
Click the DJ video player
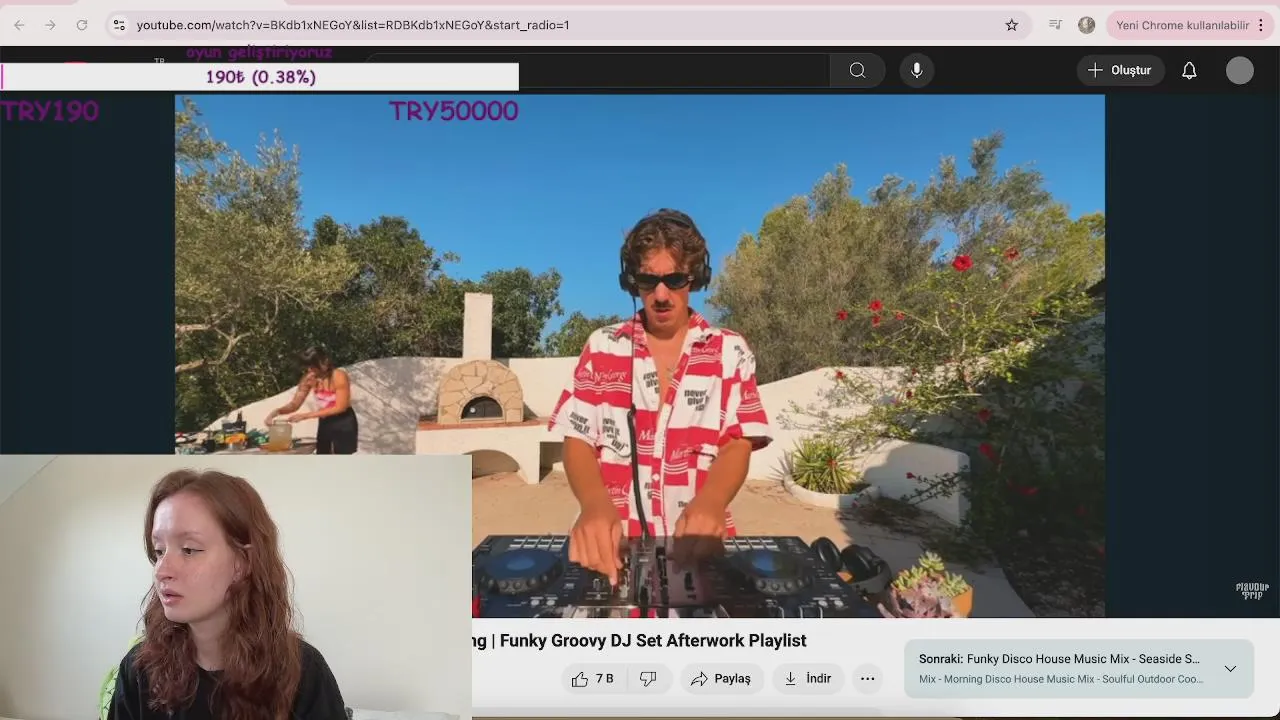tap(640, 356)
